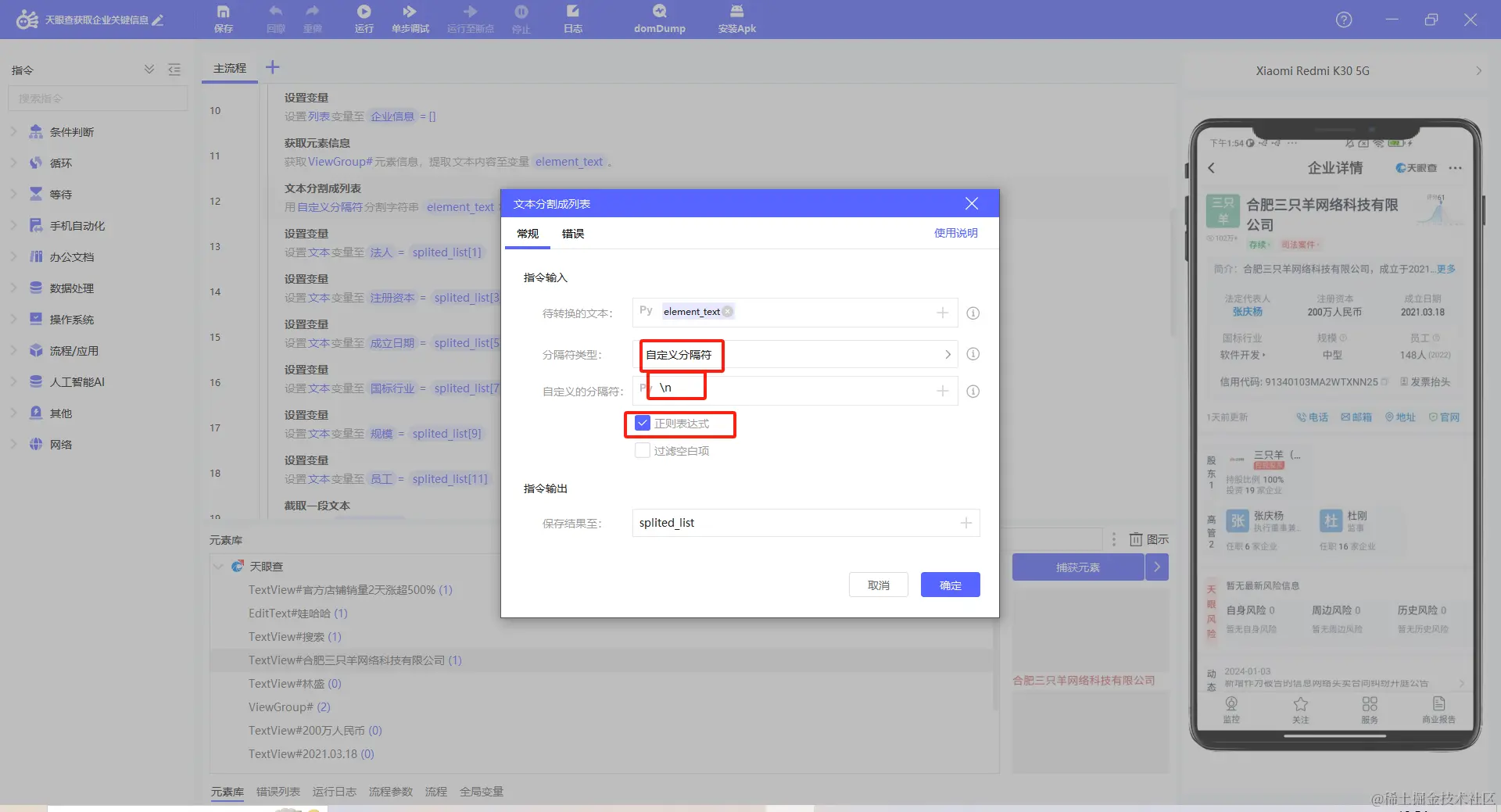Open the 日志 log icon
The image size is (1501, 812).
(573, 19)
